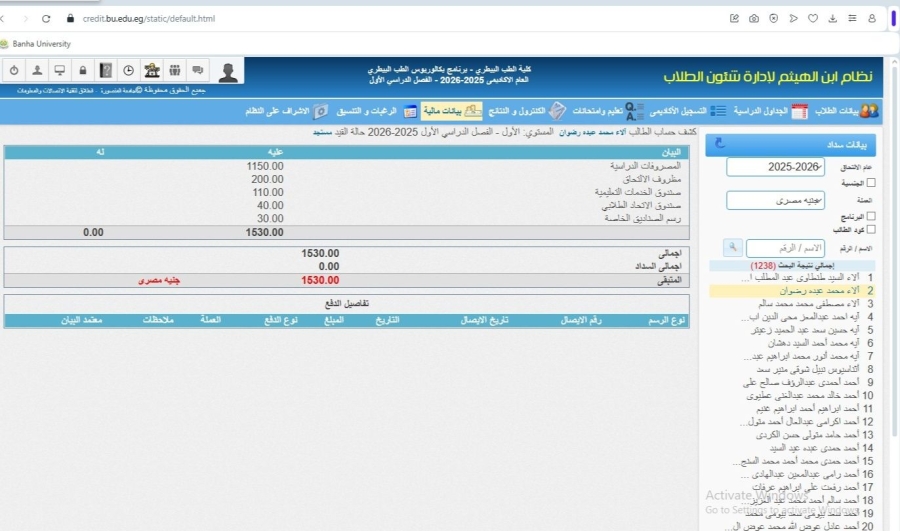Screen dimensions: 900x531
Task: Click the نوع الدفع column header
Action: point(281,320)
